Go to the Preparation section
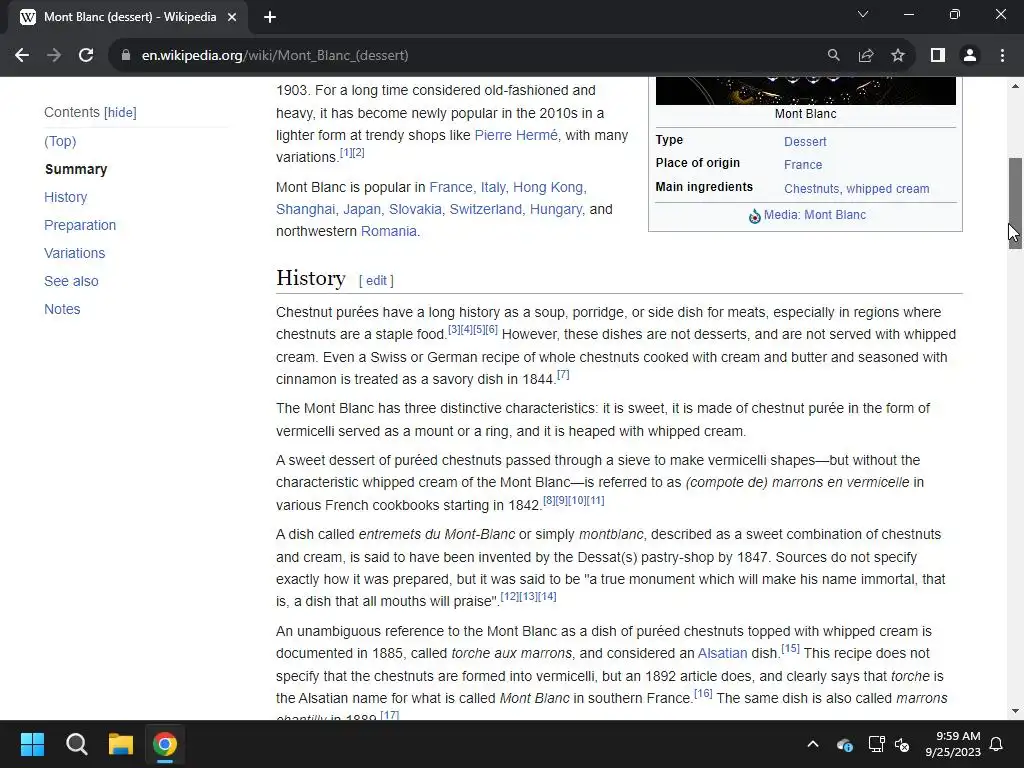Image resolution: width=1024 pixels, height=768 pixels. [80, 225]
